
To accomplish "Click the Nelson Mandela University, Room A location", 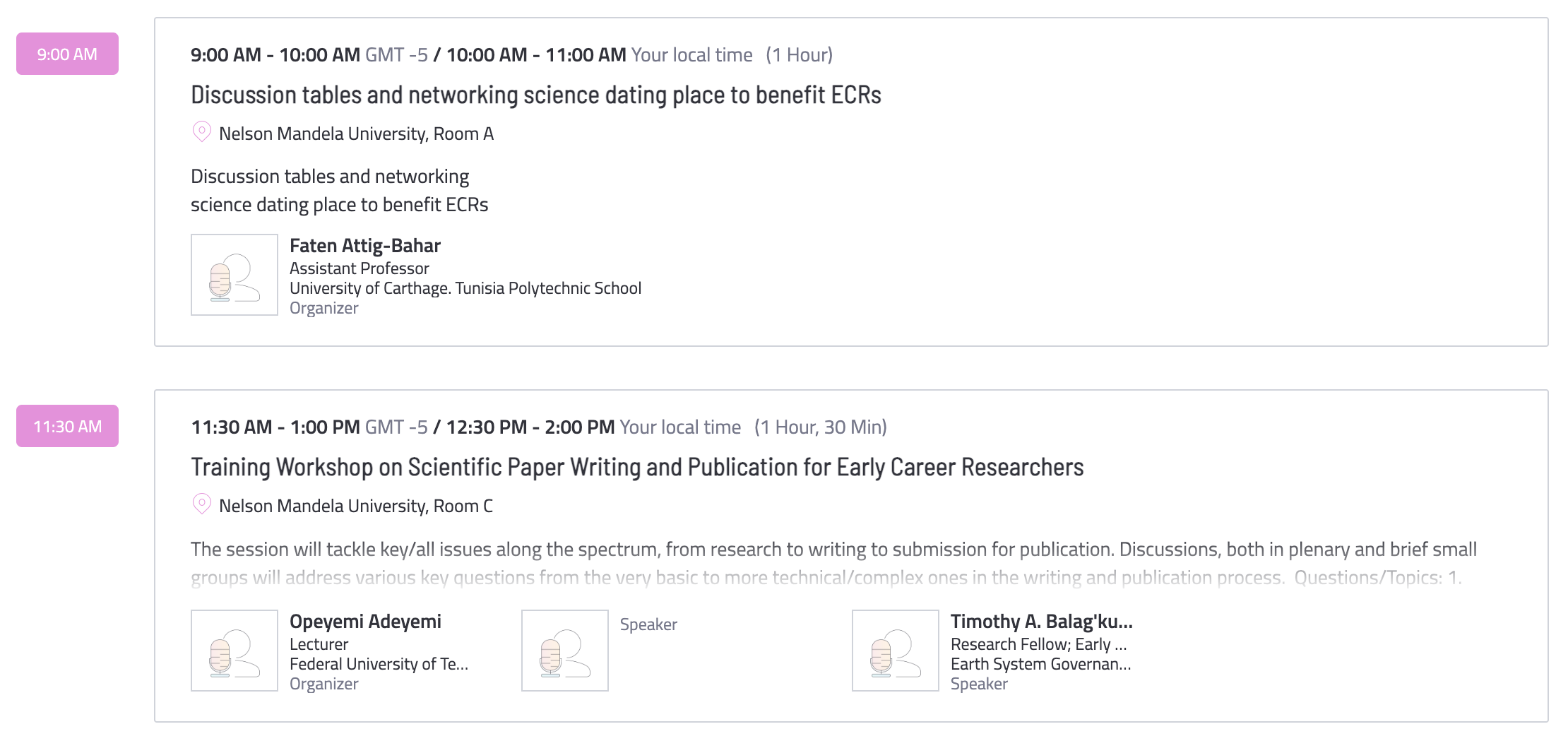I will (356, 134).
